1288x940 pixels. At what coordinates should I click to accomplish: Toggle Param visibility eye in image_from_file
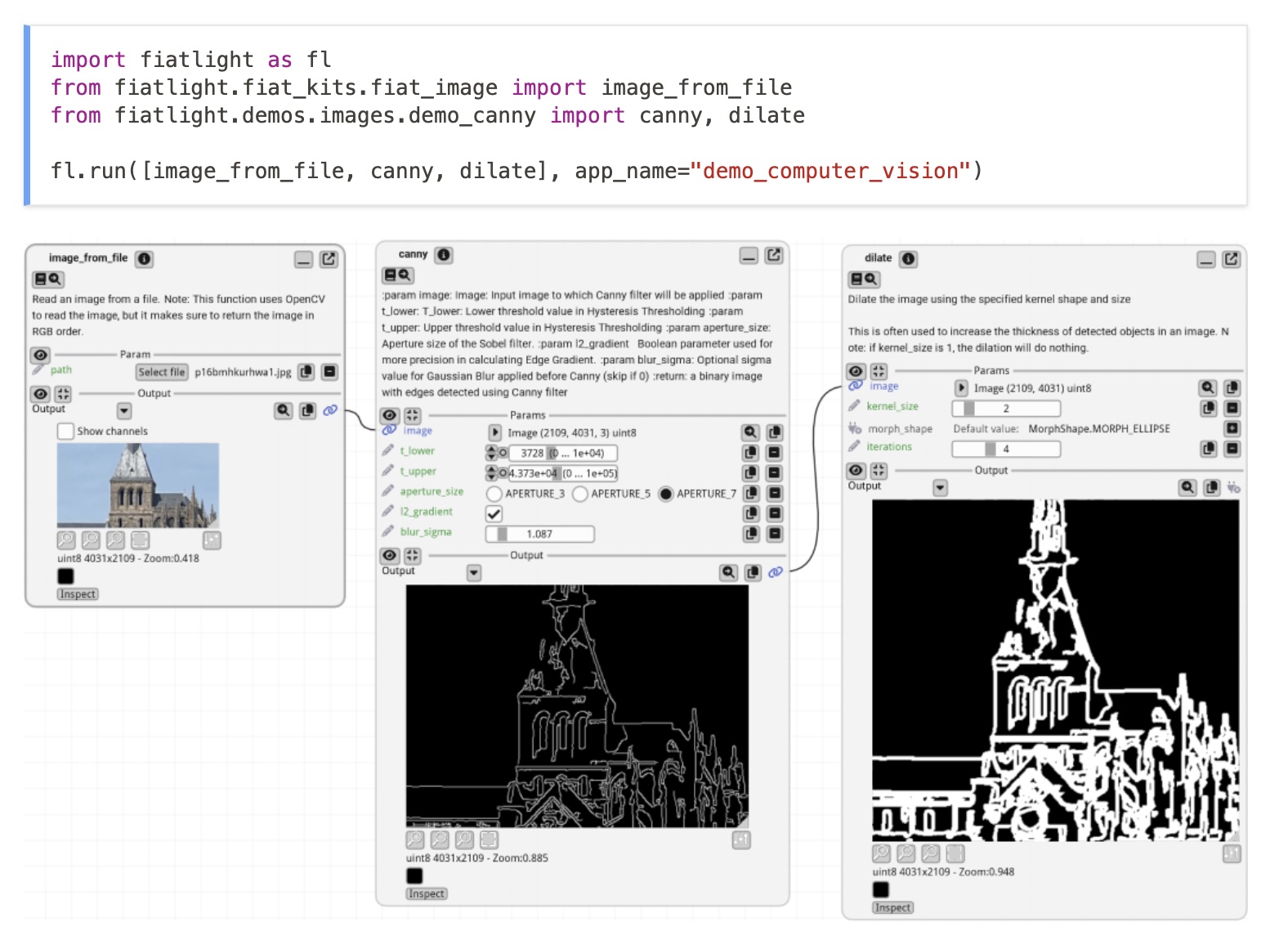(x=40, y=356)
